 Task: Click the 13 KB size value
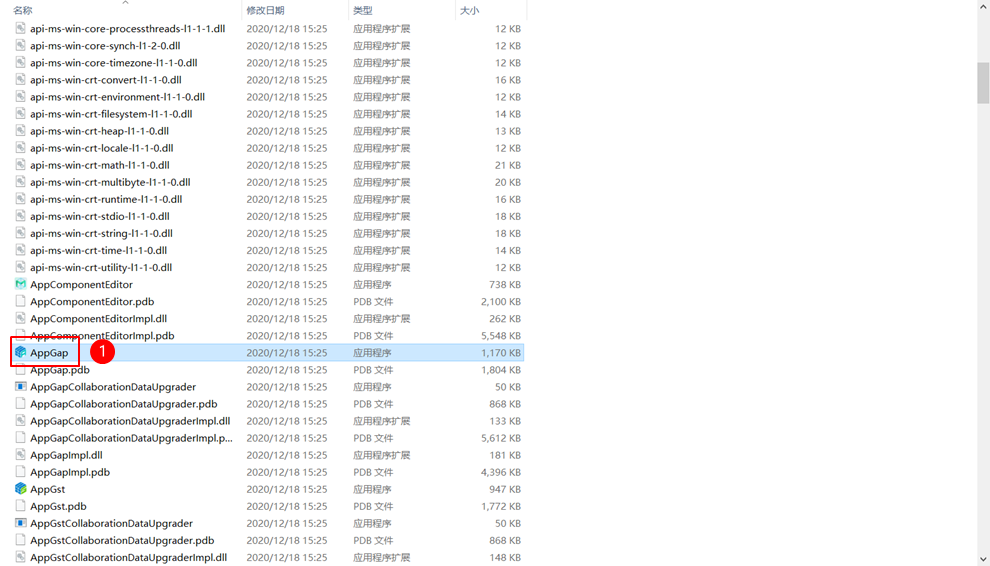[x=508, y=131]
